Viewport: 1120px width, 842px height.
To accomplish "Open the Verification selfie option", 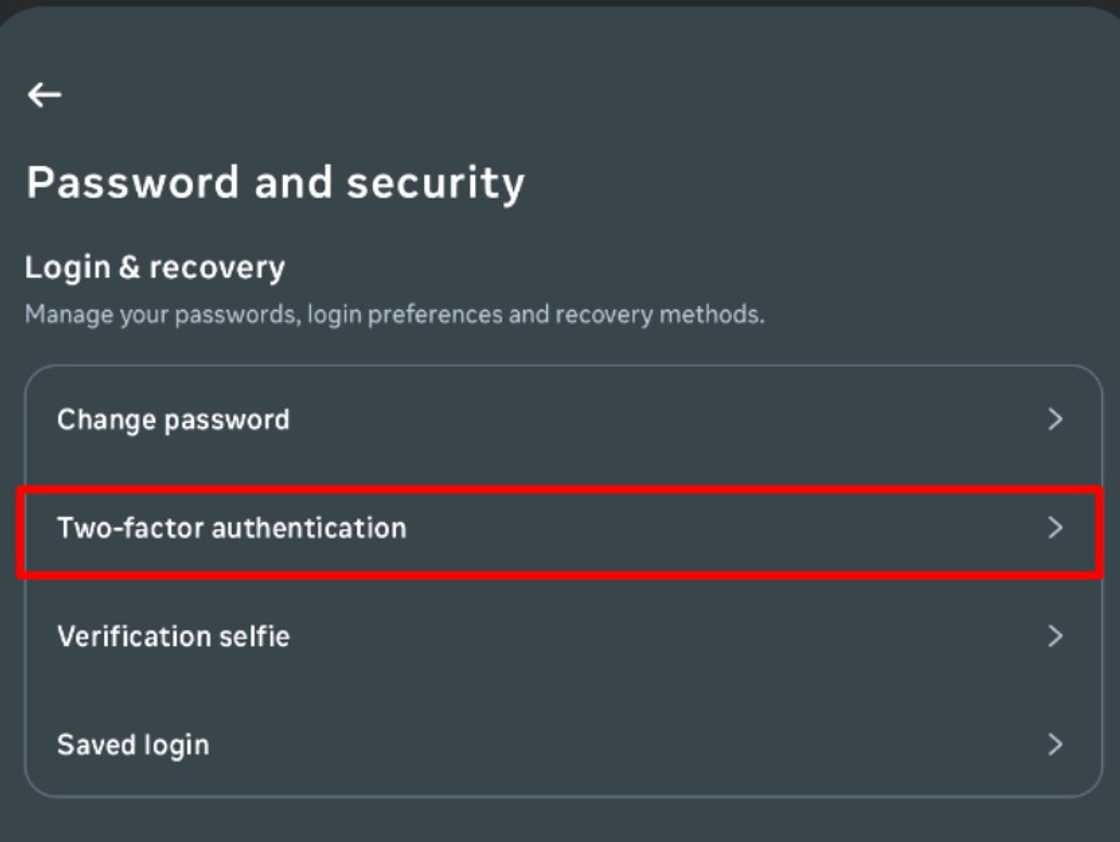I will click(x=173, y=637).
